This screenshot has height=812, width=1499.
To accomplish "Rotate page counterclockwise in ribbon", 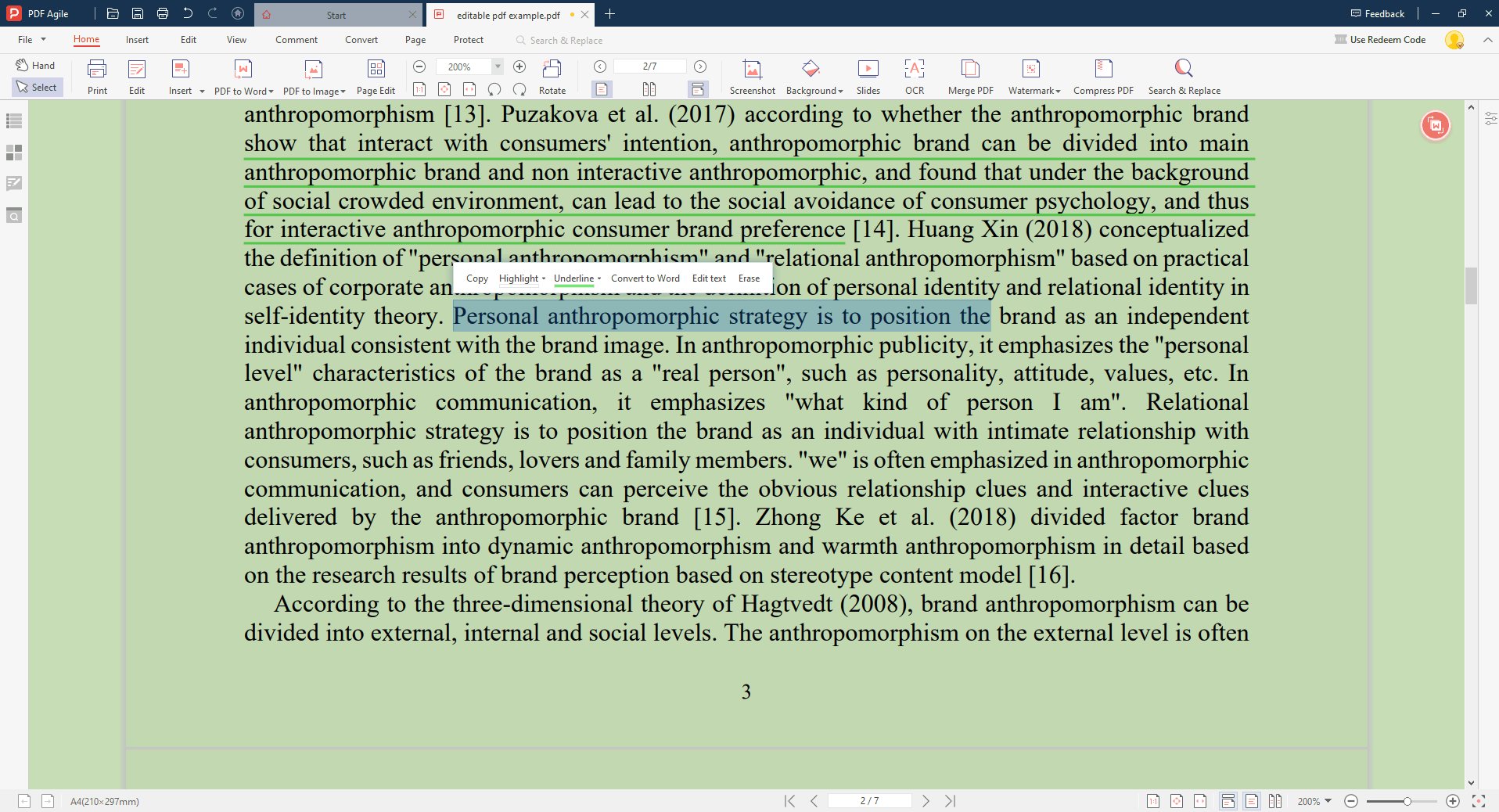I will (494, 89).
